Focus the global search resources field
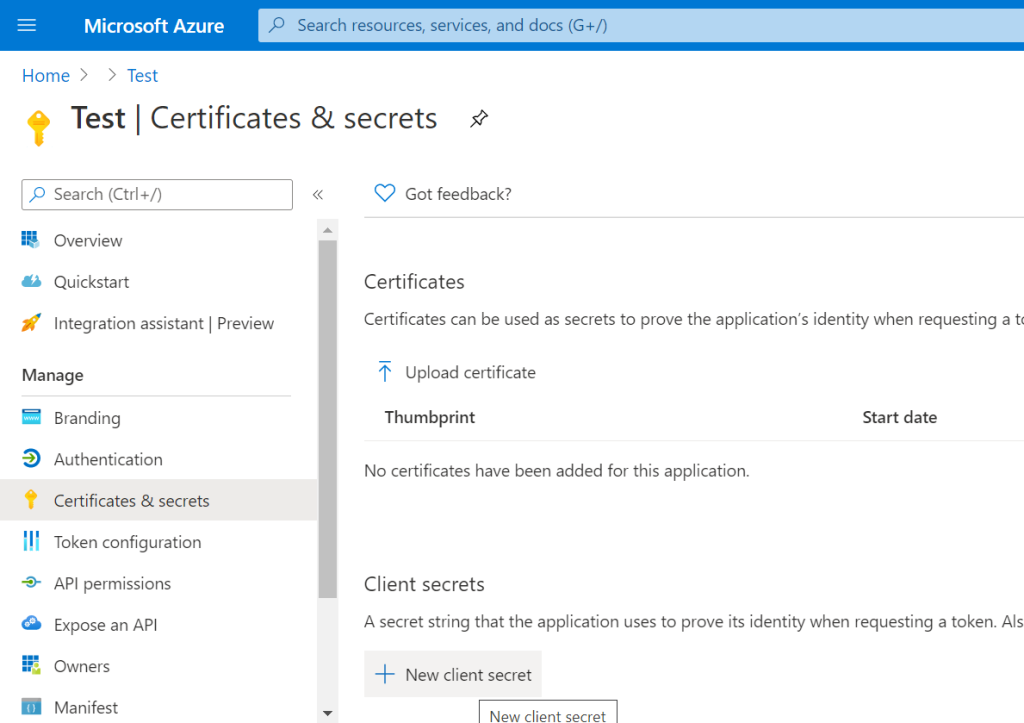 pos(641,25)
